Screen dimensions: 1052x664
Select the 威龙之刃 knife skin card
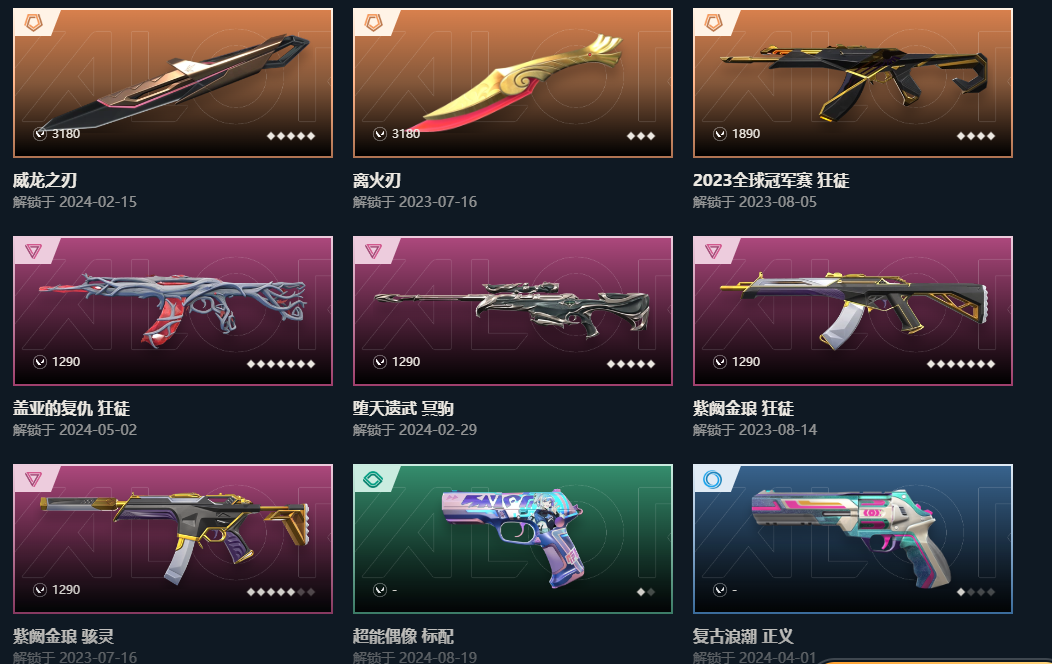coord(173,83)
